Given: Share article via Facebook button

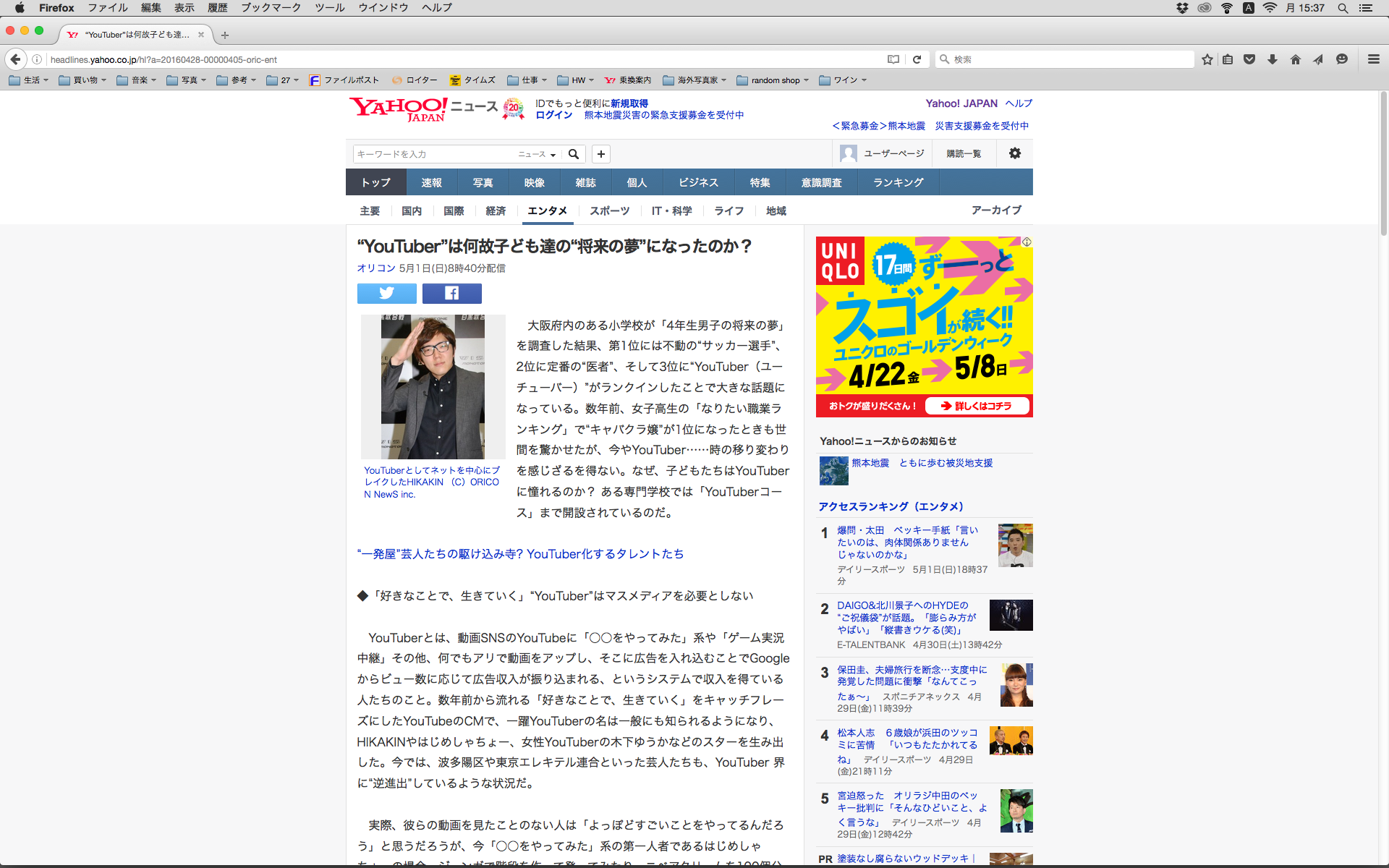Looking at the screenshot, I should 451,293.
